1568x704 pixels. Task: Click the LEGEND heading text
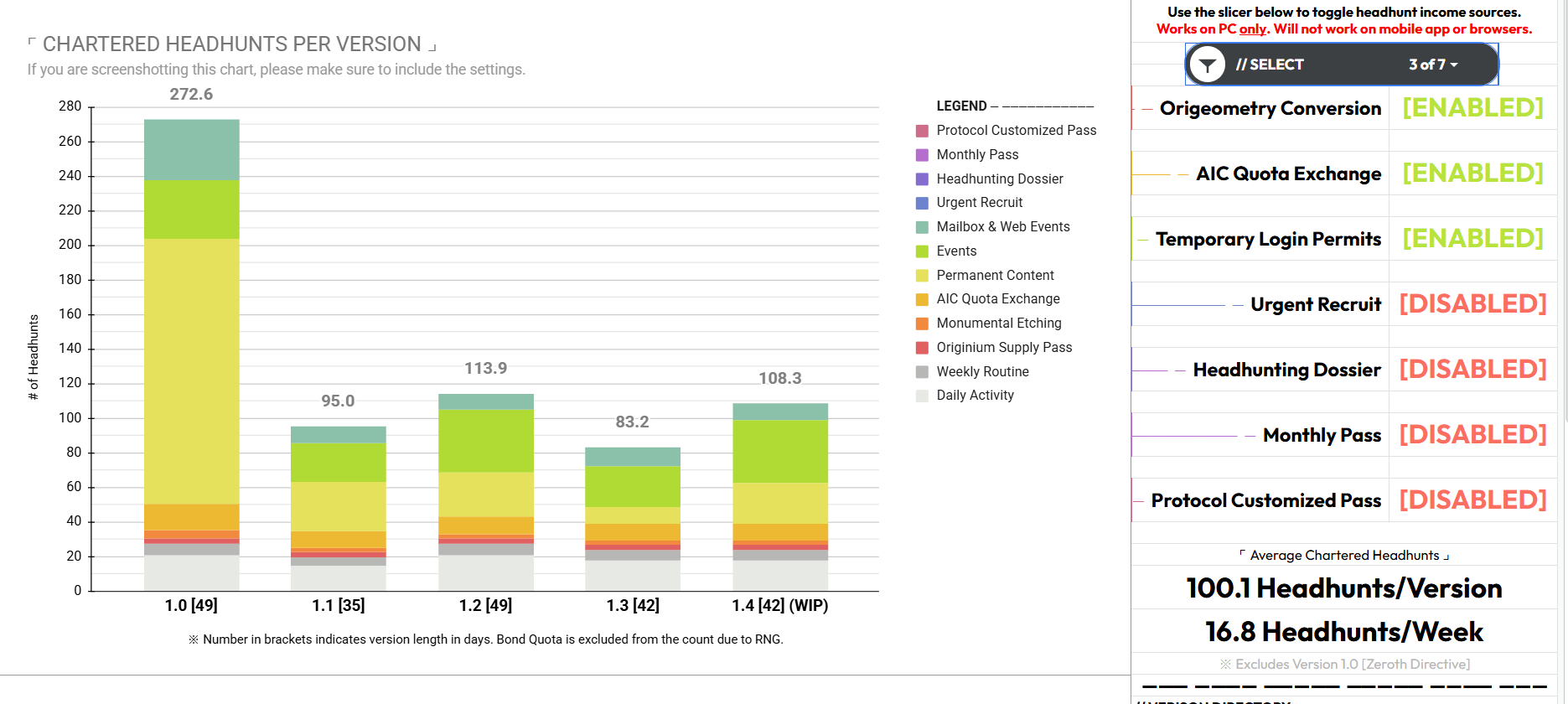[x=961, y=106]
